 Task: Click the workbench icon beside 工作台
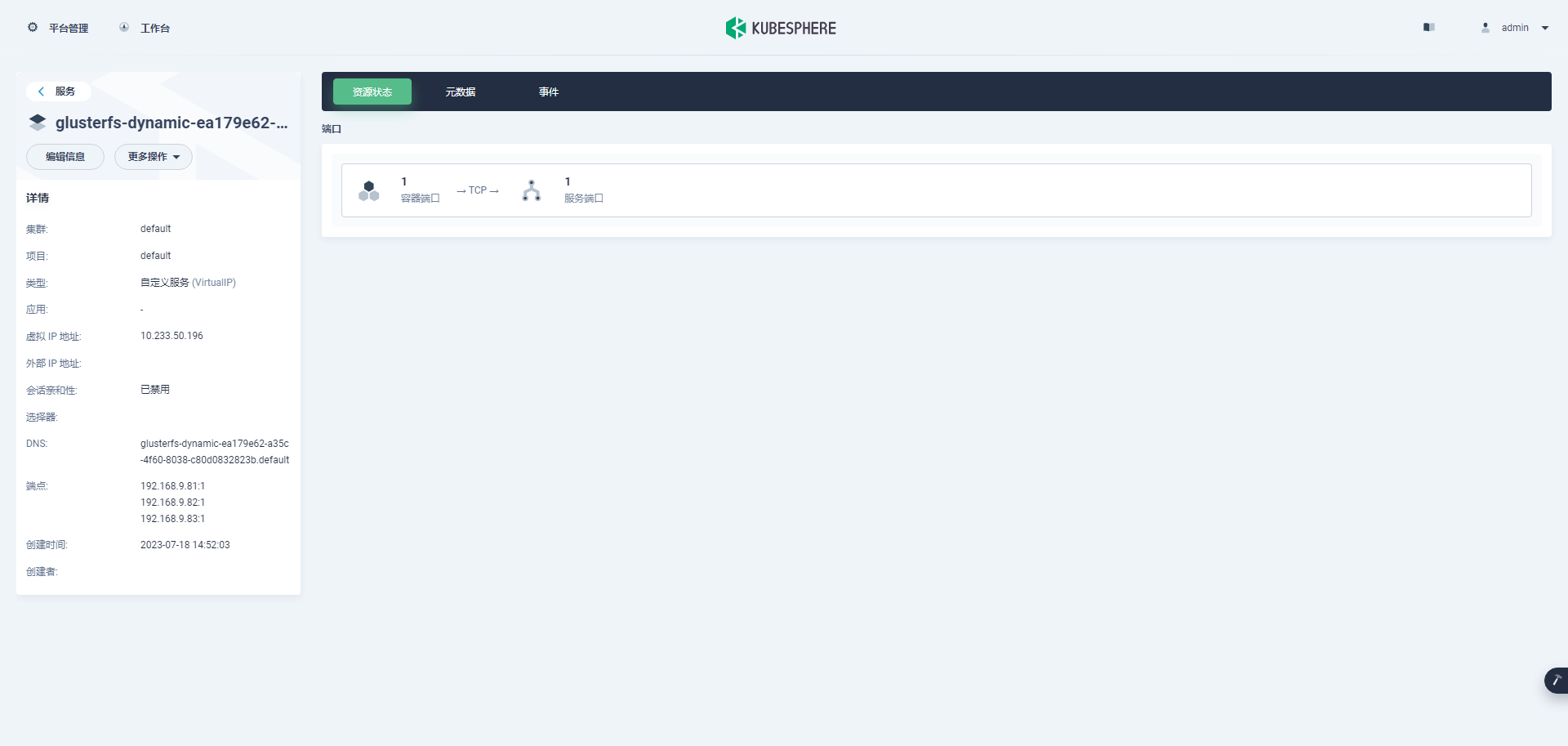(123, 27)
